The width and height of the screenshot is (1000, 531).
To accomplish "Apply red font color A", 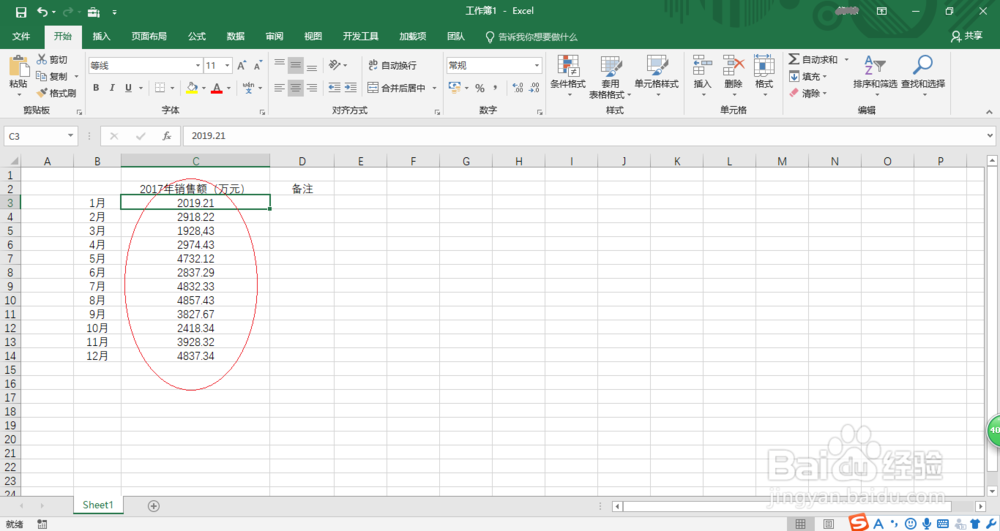I will click(x=217, y=88).
